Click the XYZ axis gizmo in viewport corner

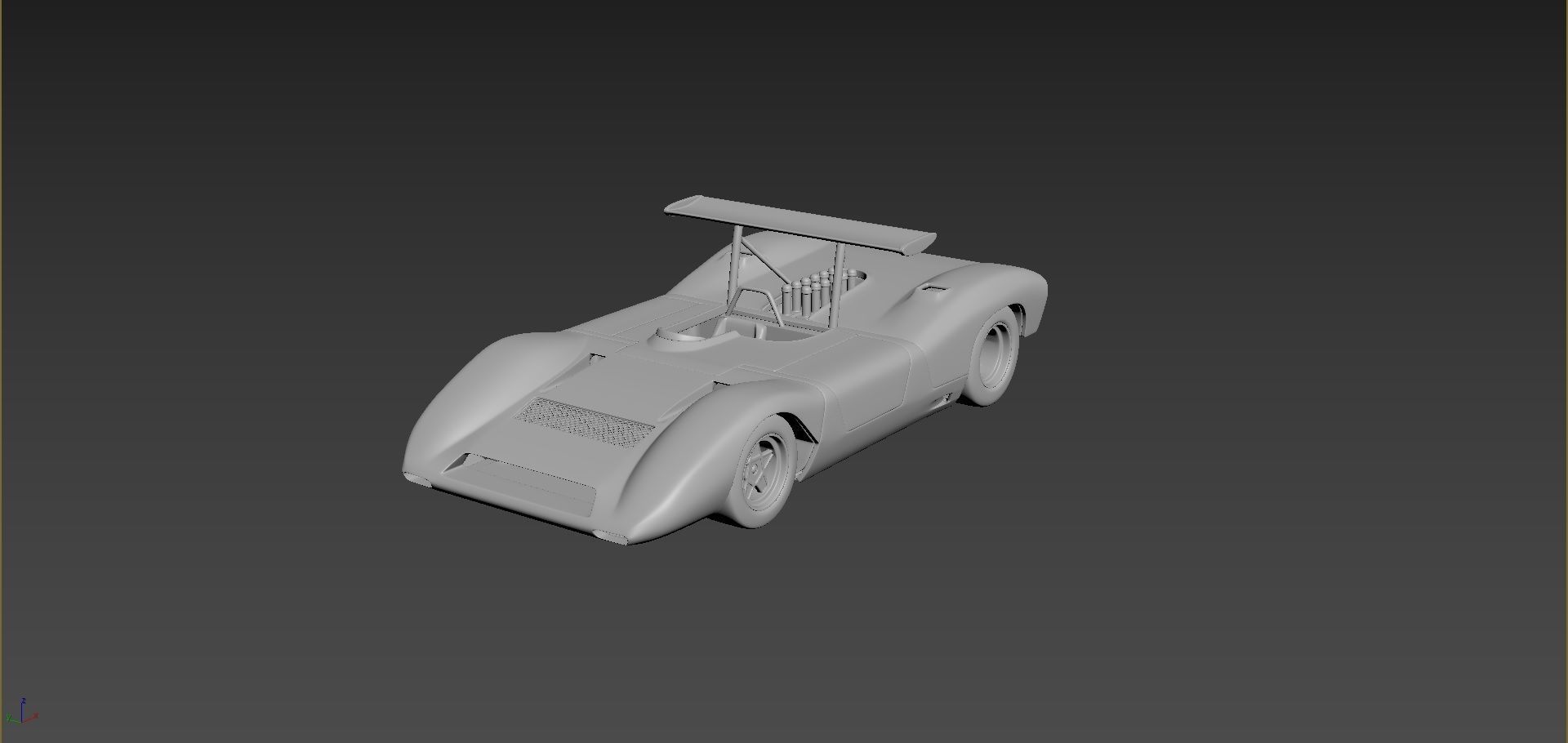pos(22,711)
